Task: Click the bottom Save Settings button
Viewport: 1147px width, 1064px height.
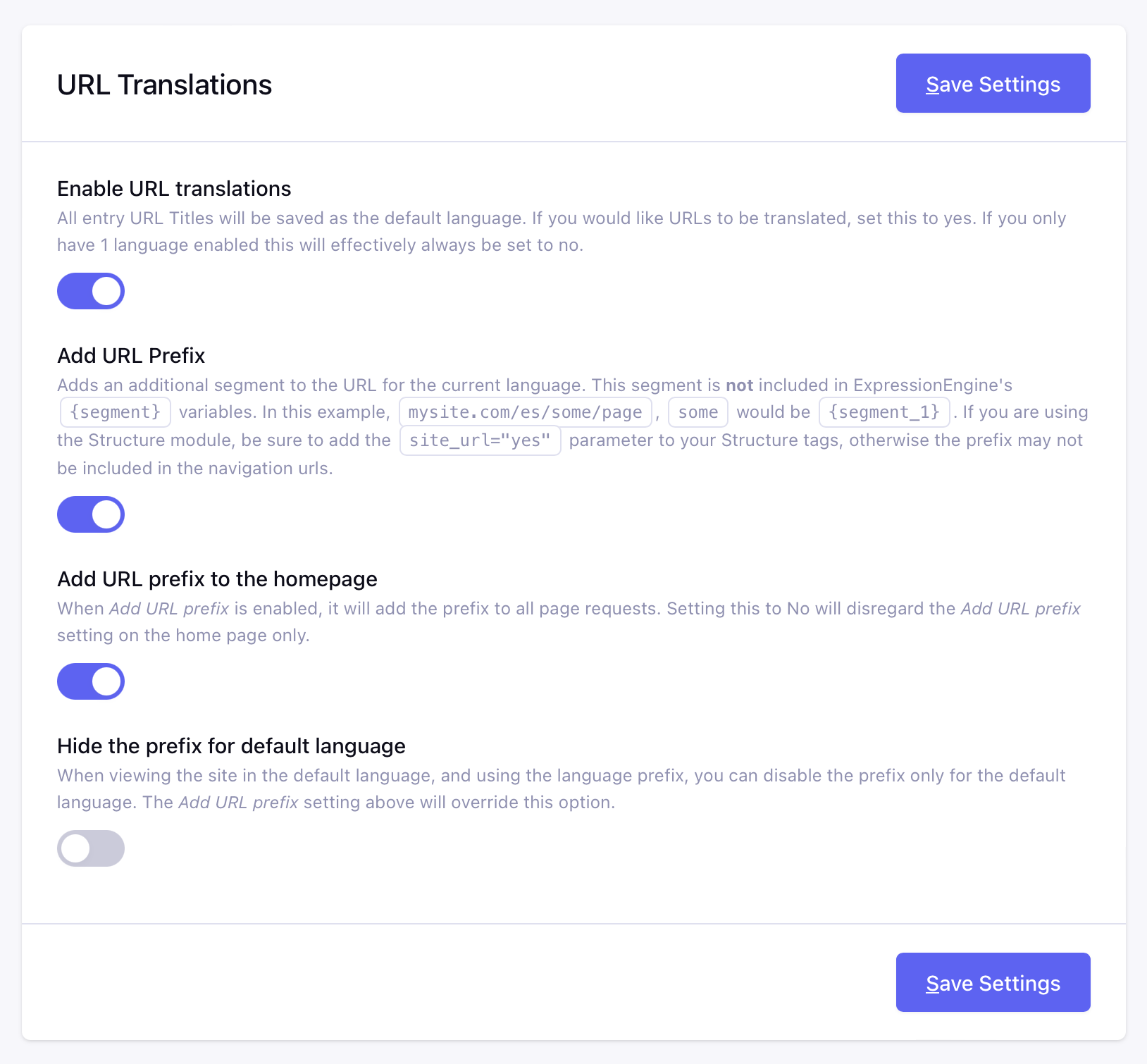Action: (x=993, y=982)
